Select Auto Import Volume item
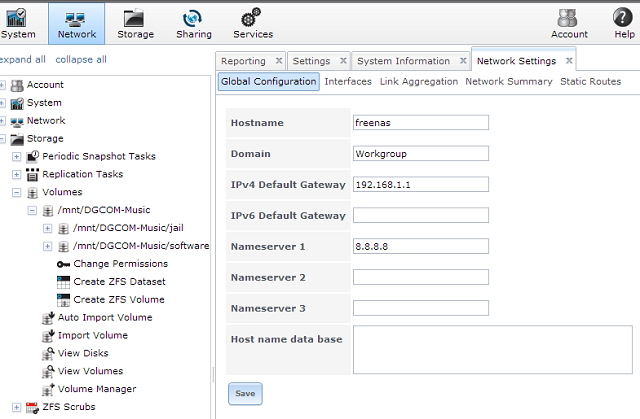Viewport: 640px width, 419px height. (x=104, y=317)
